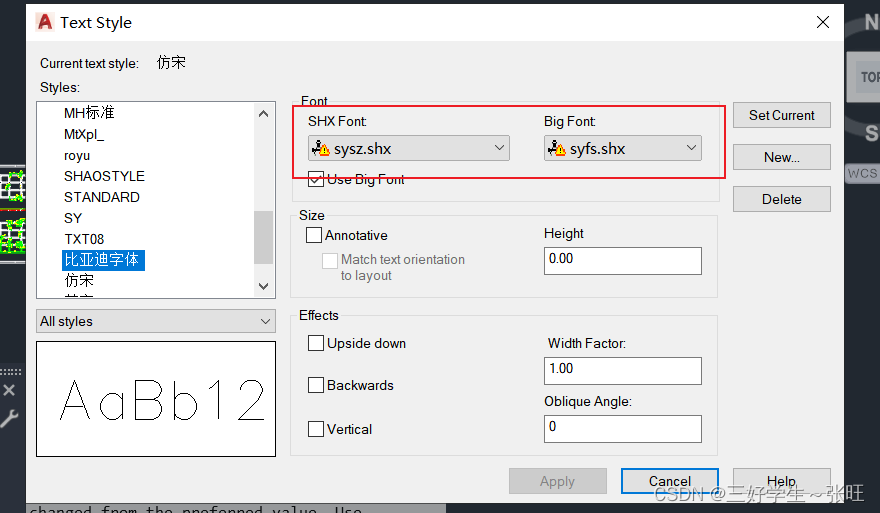The width and height of the screenshot is (880, 513).
Task: Click the WCS label on the ViewCube
Action: (x=862, y=173)
